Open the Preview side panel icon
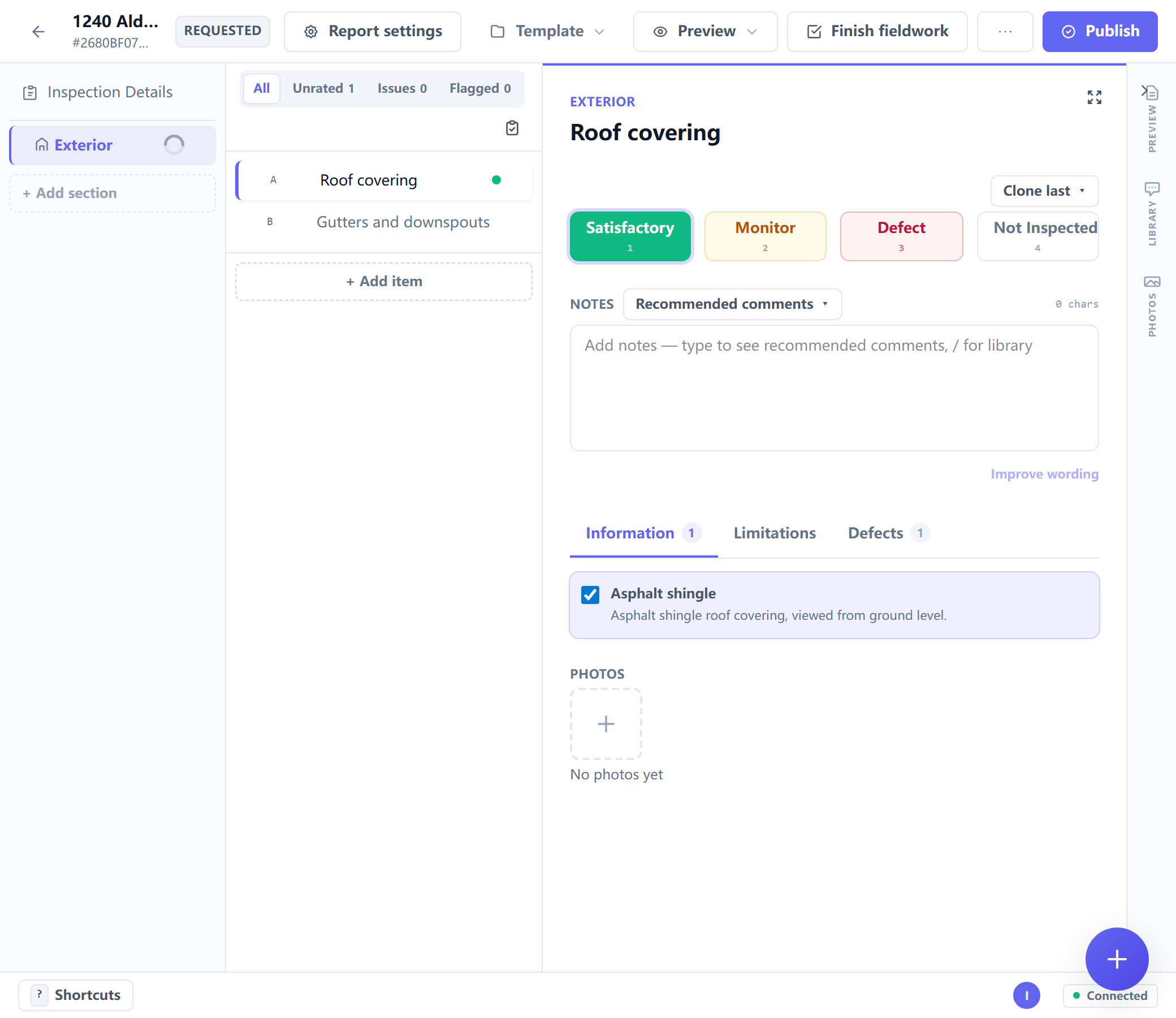Image resolution: width=1176 pixels, height=1018 pixels. point(1151,118)
